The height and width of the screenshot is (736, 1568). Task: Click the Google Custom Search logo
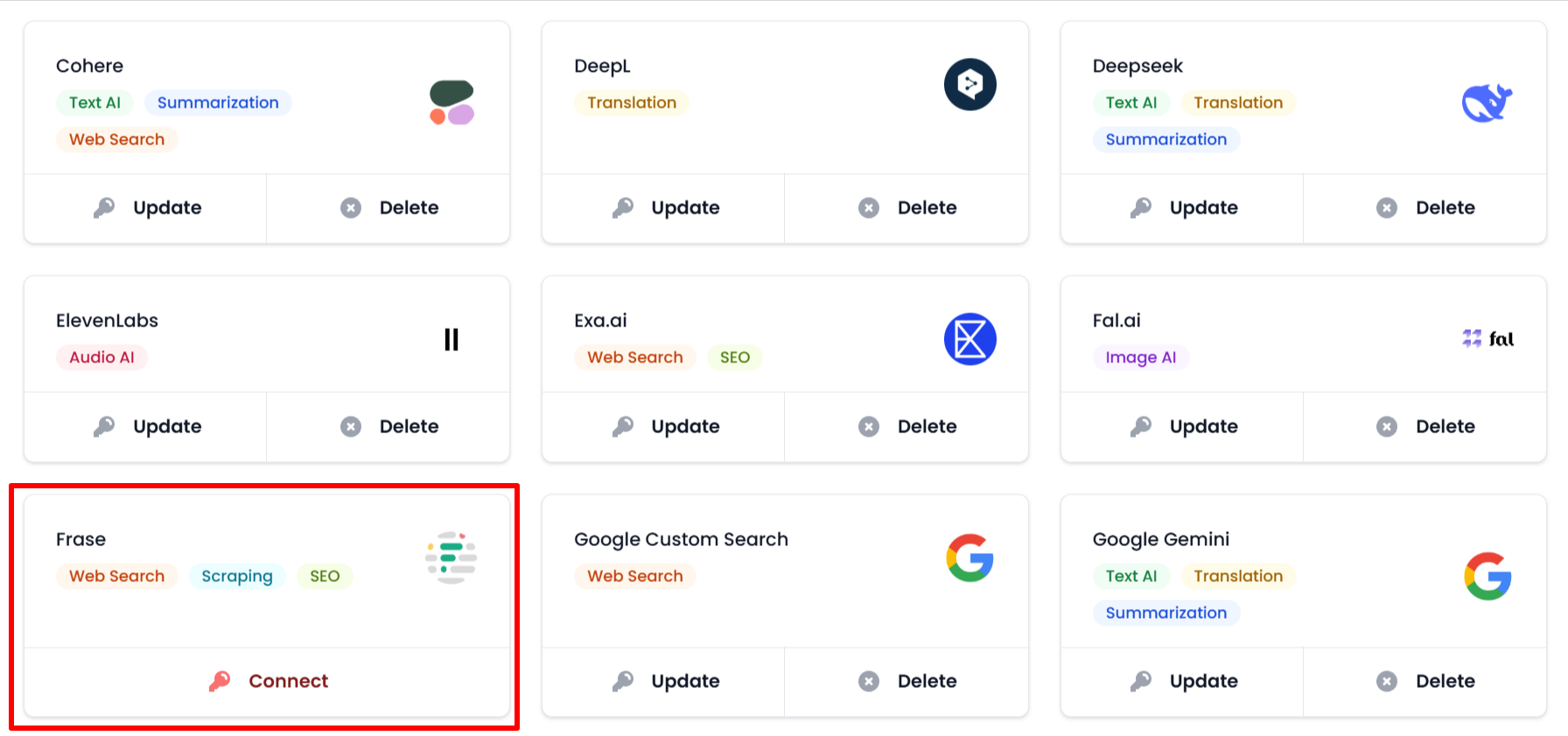[969, 557]
